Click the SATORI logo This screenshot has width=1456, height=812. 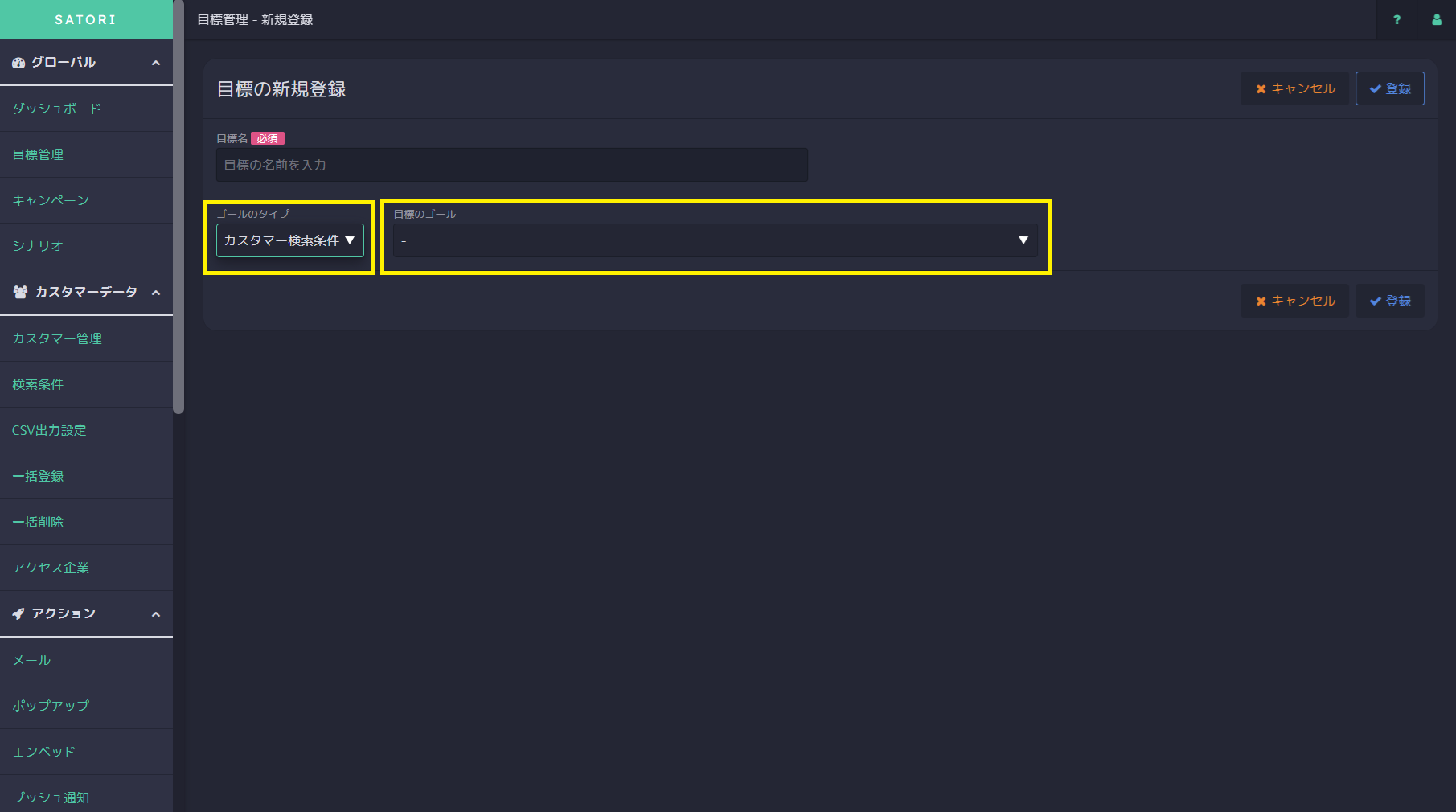pyautogui.click(x=85, y=19)
